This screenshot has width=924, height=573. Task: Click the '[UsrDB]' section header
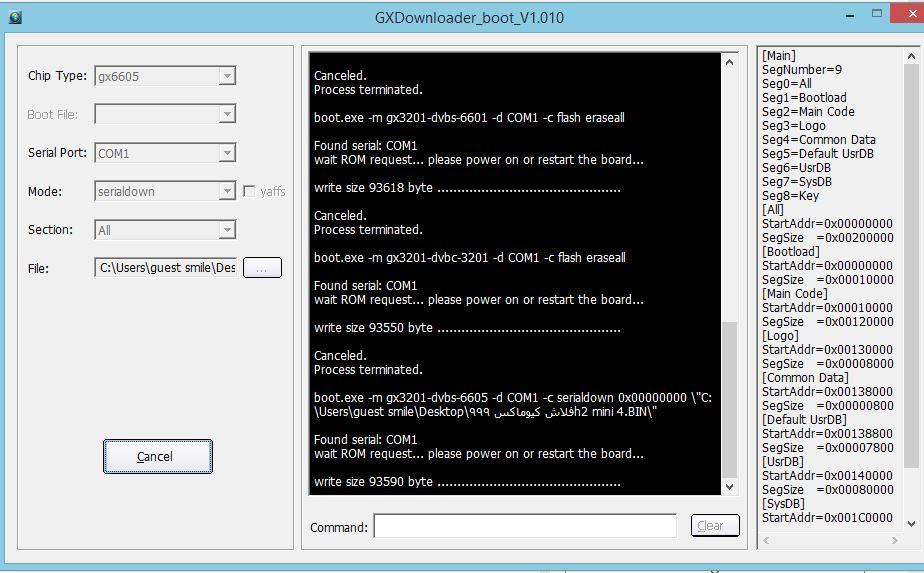pyautogui.click(x=783, y=462)
